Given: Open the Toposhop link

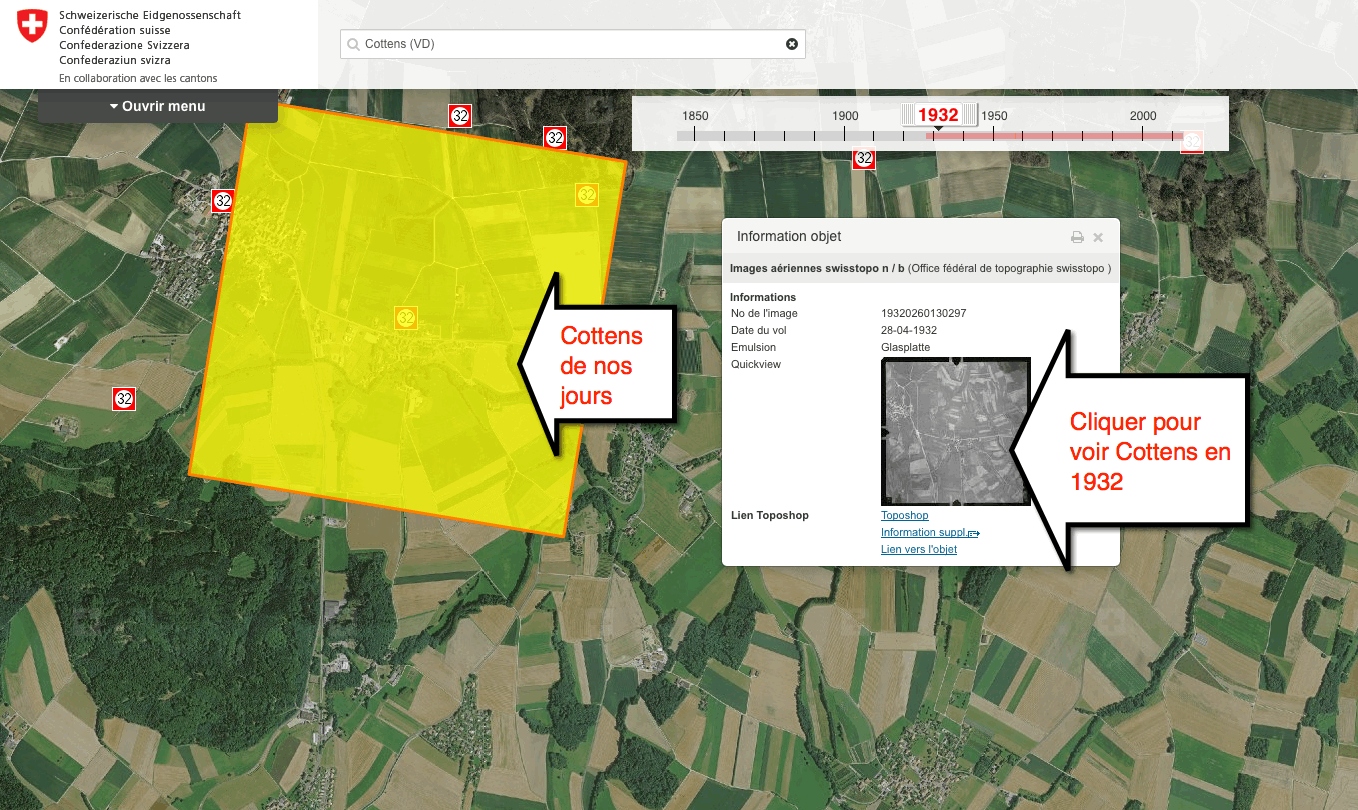Looking at the screenshot, I should [x=904, y=516].
